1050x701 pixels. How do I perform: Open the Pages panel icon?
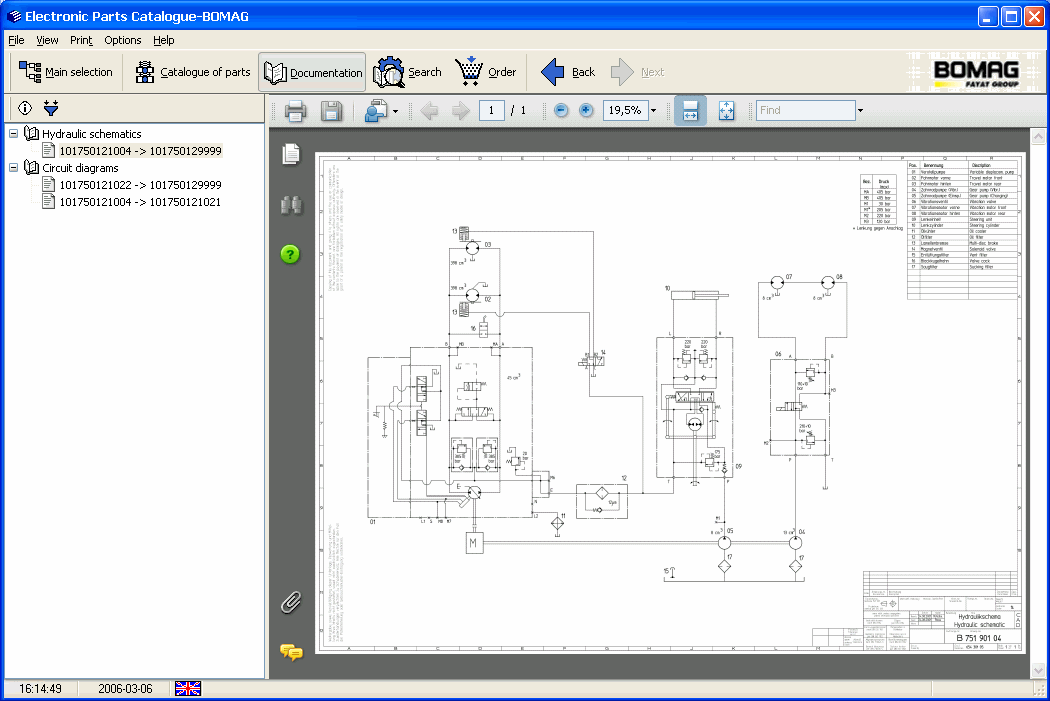pyautogui.click(x=291, y=154)
